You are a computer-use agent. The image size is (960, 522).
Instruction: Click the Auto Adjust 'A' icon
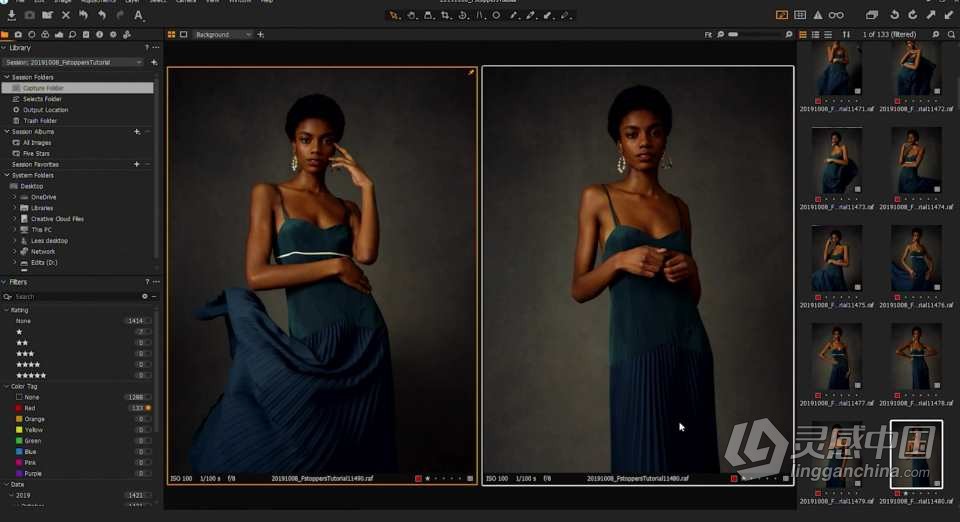[x=139, y=15]
